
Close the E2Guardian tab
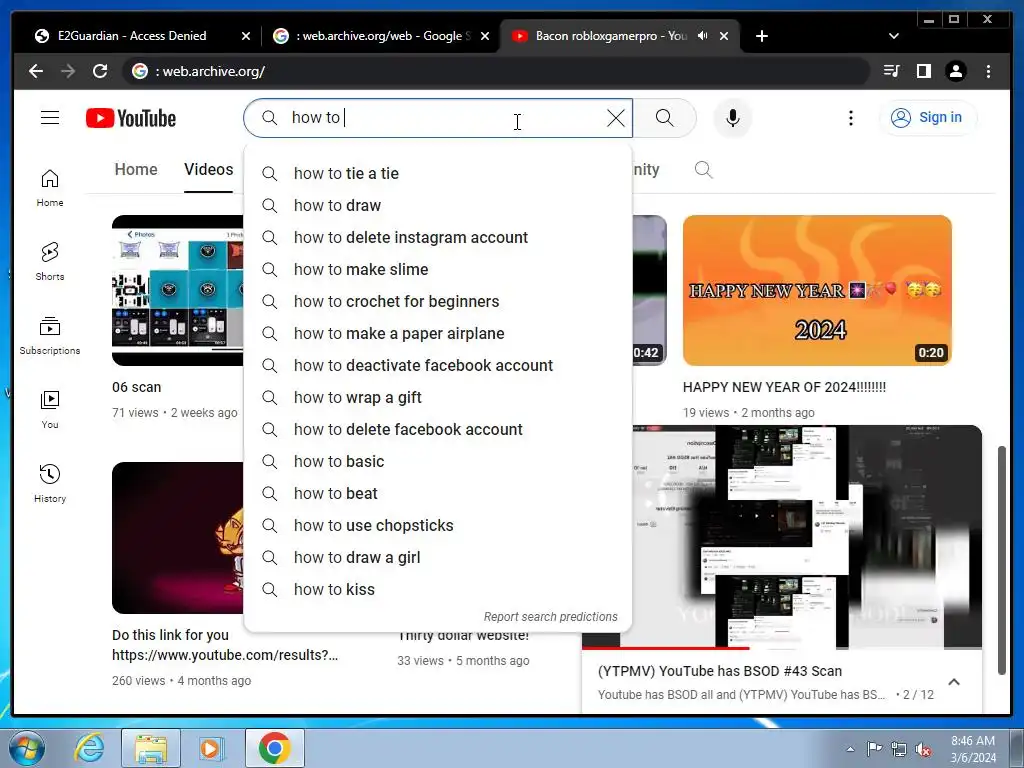(246, 36)
